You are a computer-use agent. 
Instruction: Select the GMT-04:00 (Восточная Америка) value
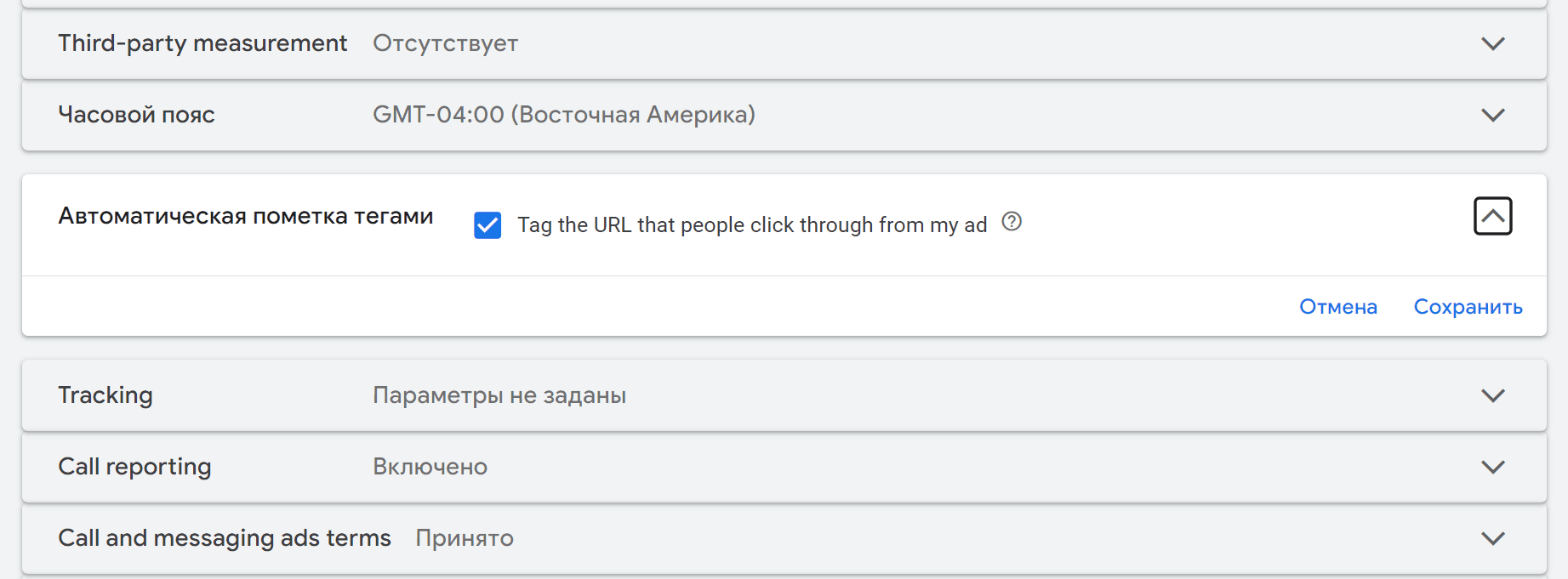click(564, 115)
